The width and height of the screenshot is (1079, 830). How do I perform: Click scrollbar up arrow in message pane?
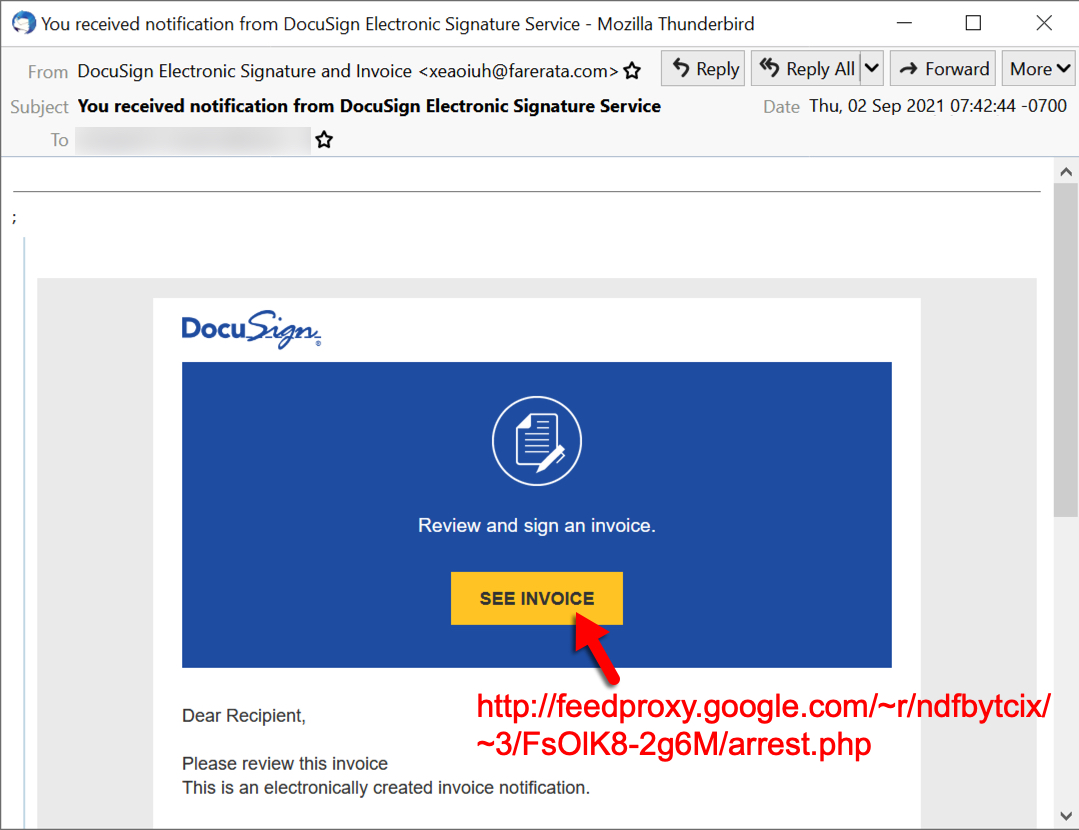pyautogui.click(x=1066, y=172)
